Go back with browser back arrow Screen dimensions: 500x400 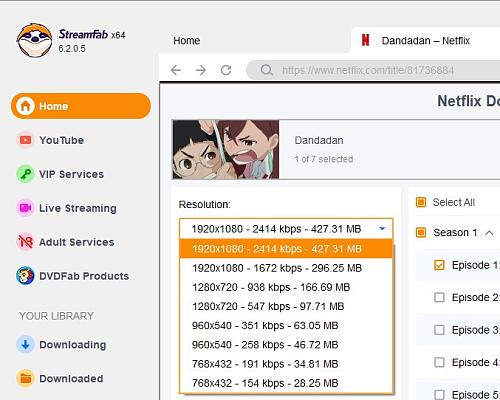[x=176, y=70]
